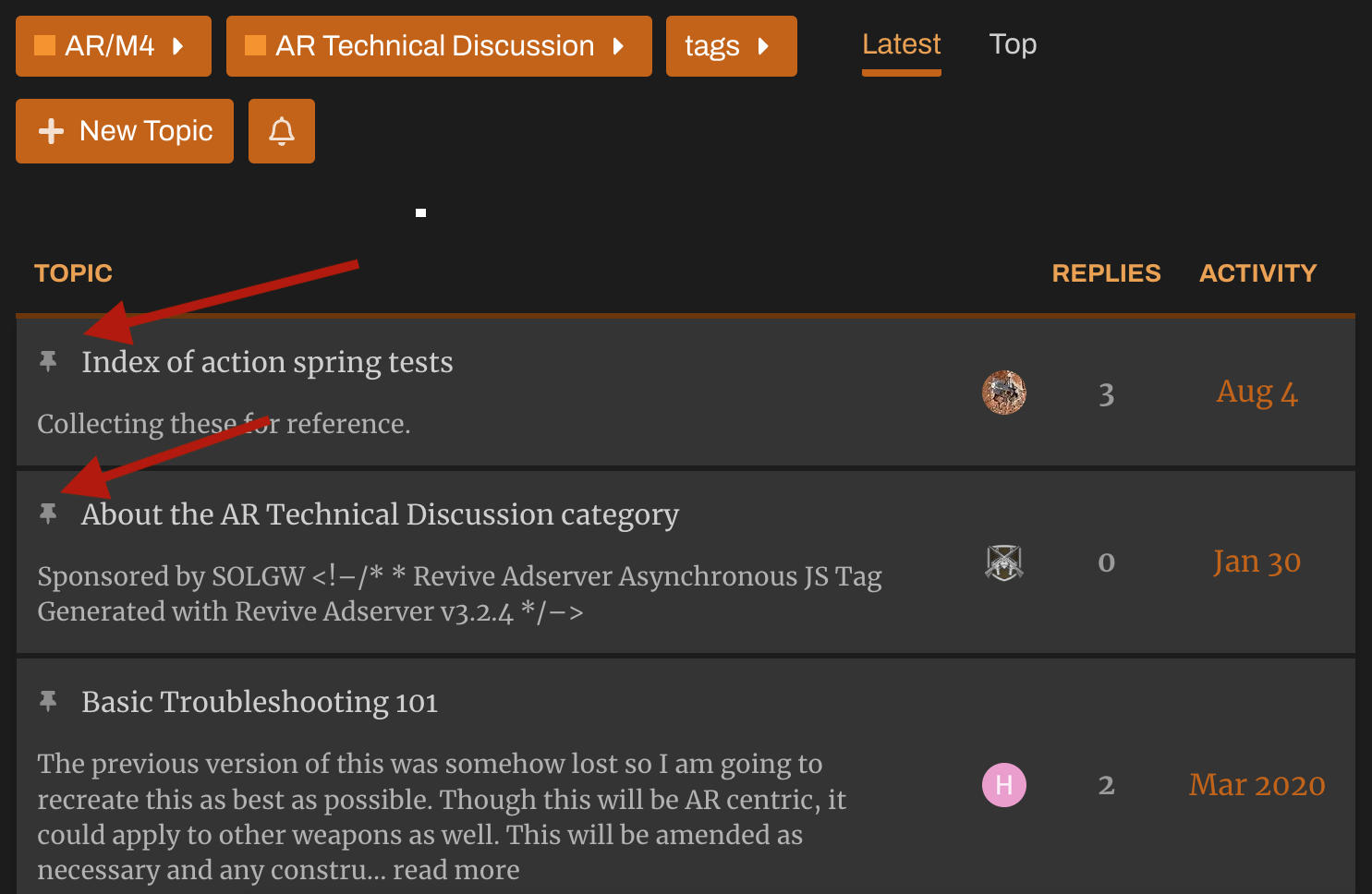This screenshot has height=894, width=1372.
Task: Open About the AR Technical Discussion category topic
Action: point(380,514)
